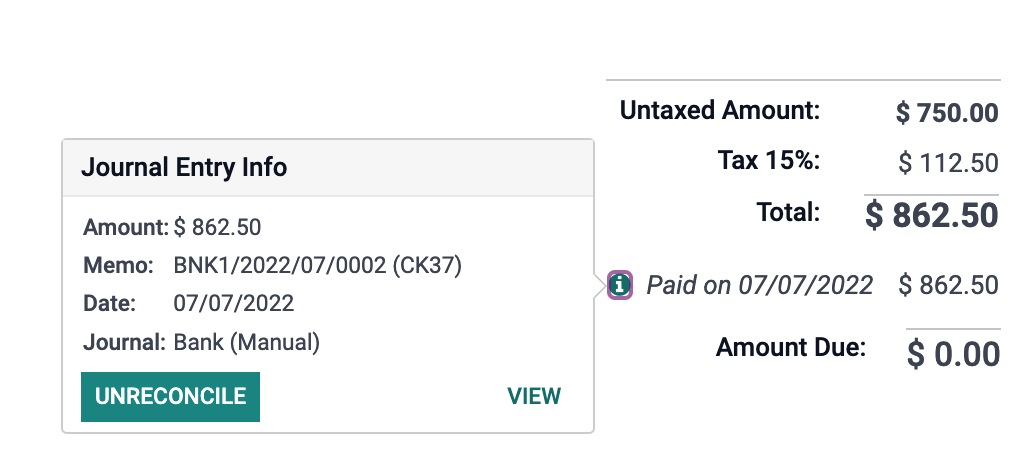
Task: Click the Paid on 07/07/2022 text
Action: (x=760, y=285)
